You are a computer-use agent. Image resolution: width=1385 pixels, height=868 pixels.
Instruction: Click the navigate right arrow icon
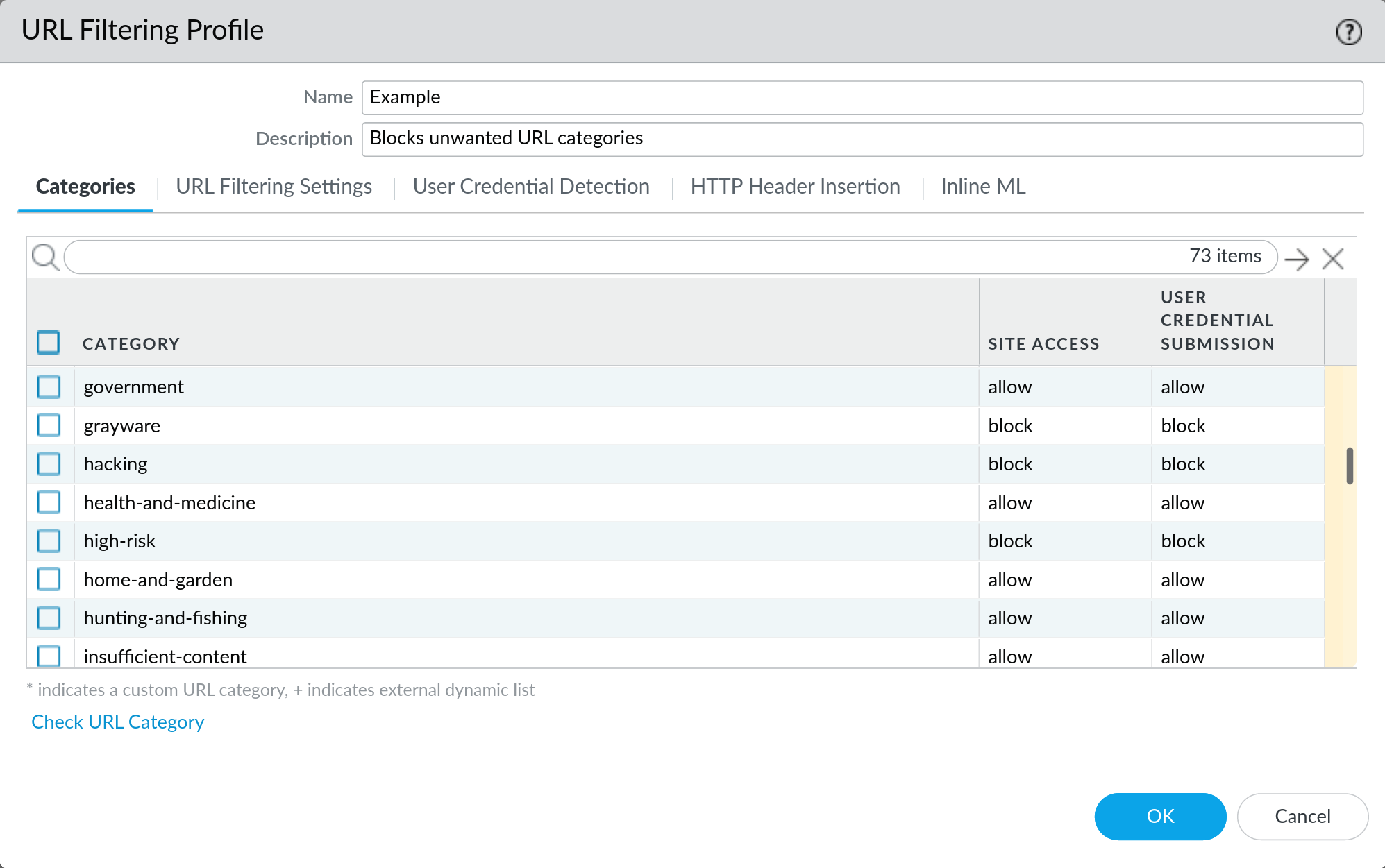[x=1297, y=257]
